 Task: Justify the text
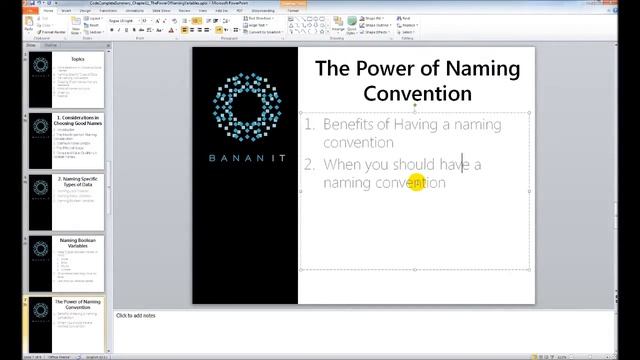click(207, 30)
